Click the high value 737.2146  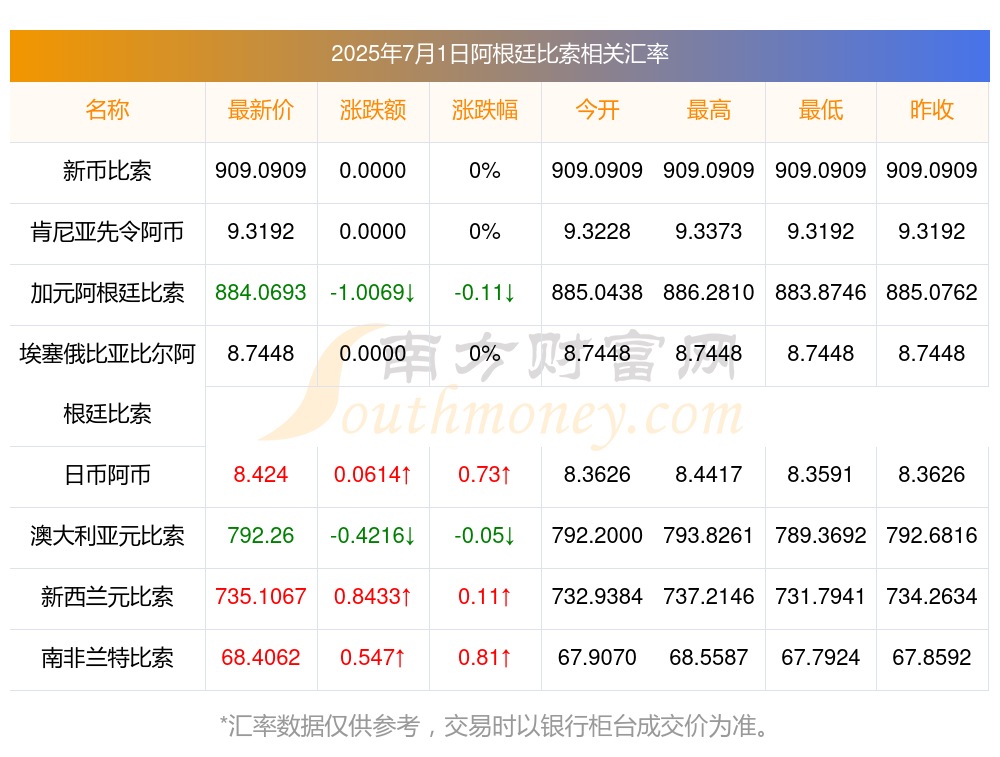[709, 596]
